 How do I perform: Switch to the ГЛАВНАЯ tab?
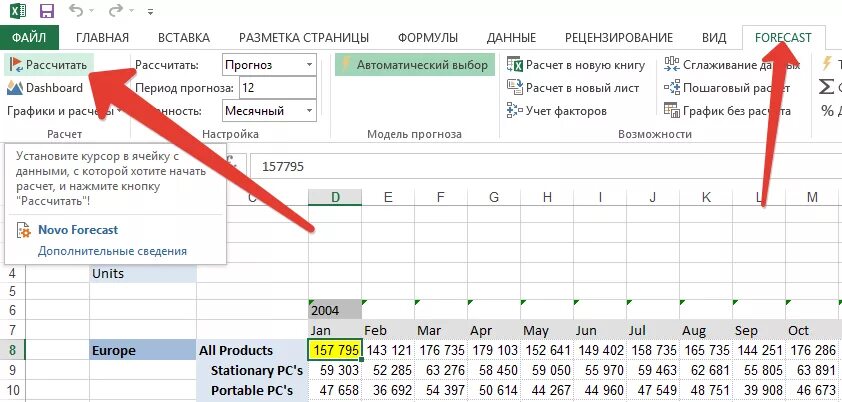103,38
